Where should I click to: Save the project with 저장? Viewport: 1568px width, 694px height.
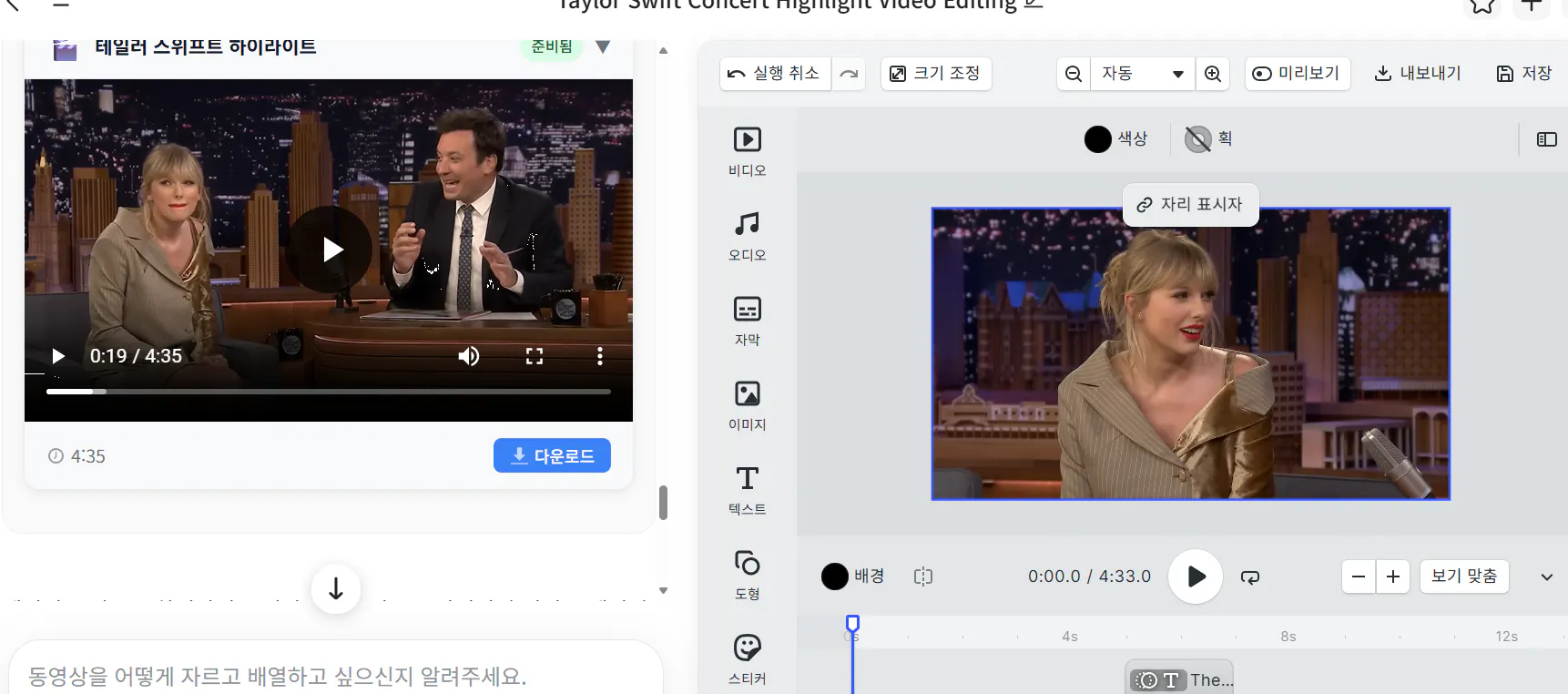tap(1524, 73)
